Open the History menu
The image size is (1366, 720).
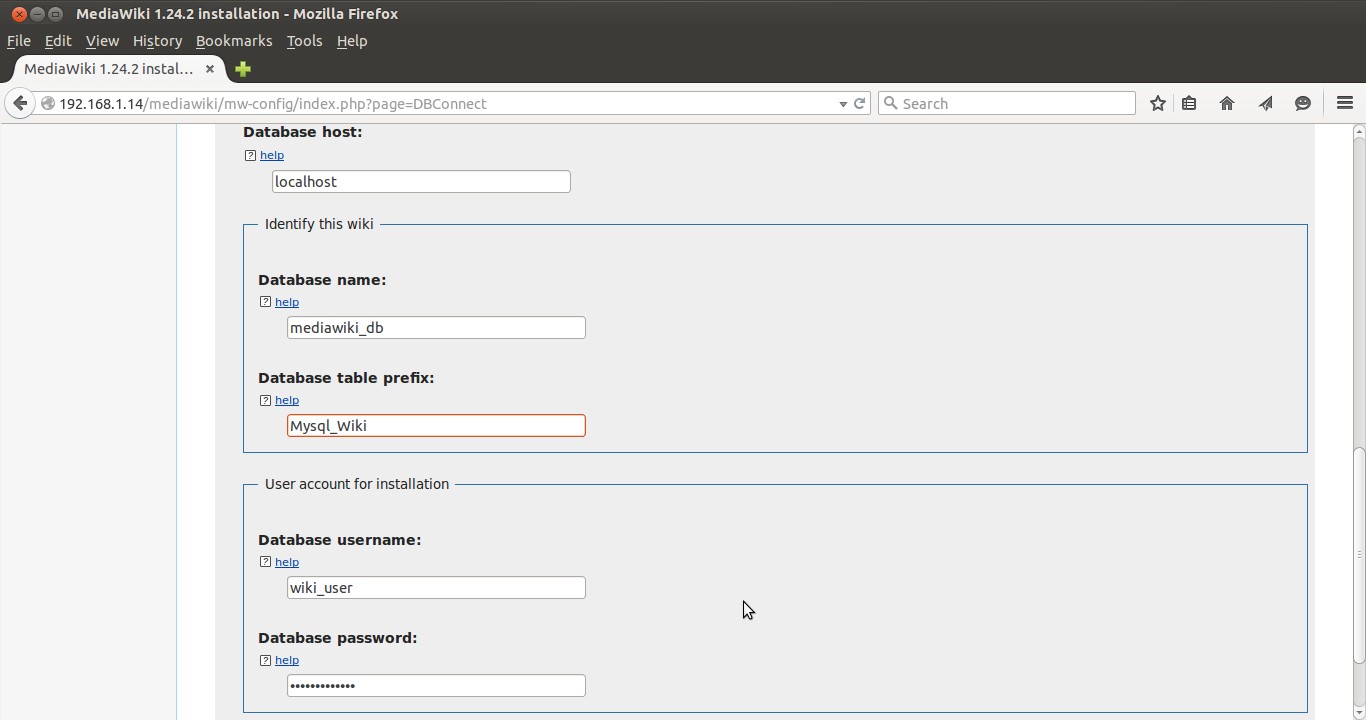pyautogui.click(x=157, y=41)
